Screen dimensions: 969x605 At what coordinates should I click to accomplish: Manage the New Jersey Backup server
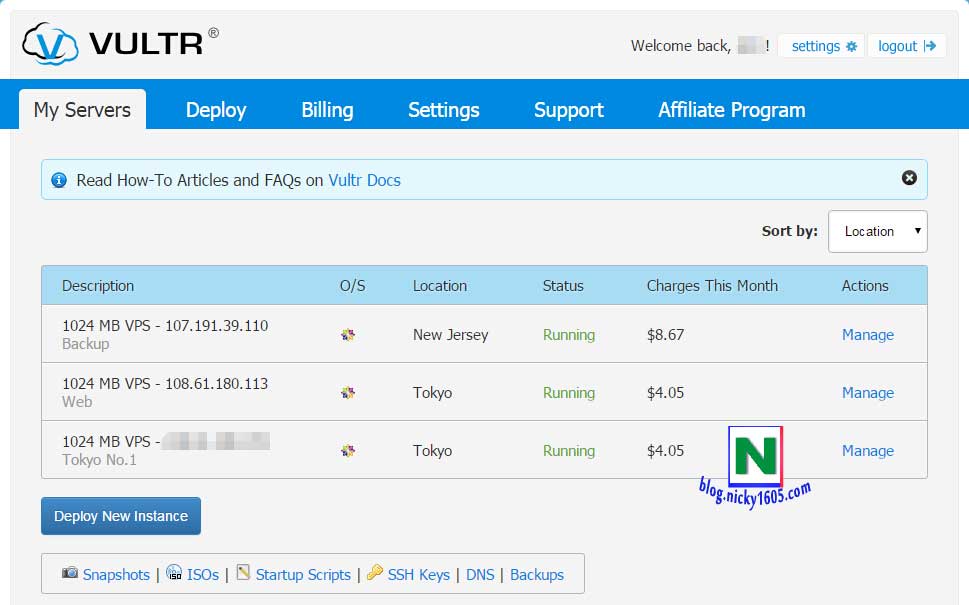pos(867,335)
